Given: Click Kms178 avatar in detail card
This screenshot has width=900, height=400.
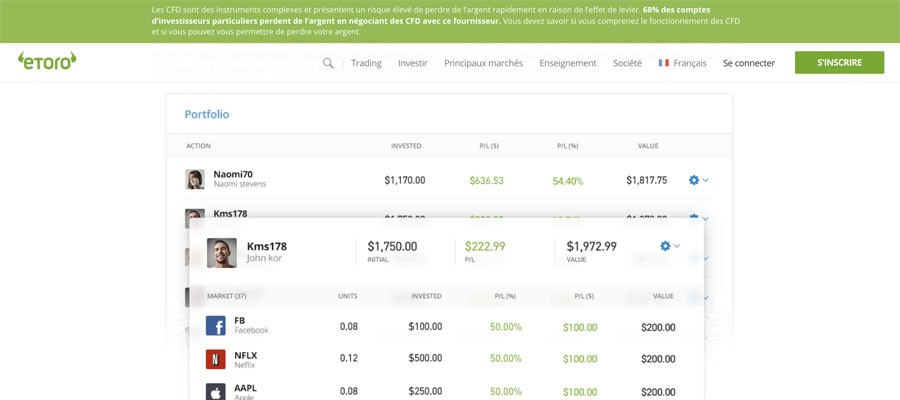Looking at the screenshot, I should click(x=222, y=253).
